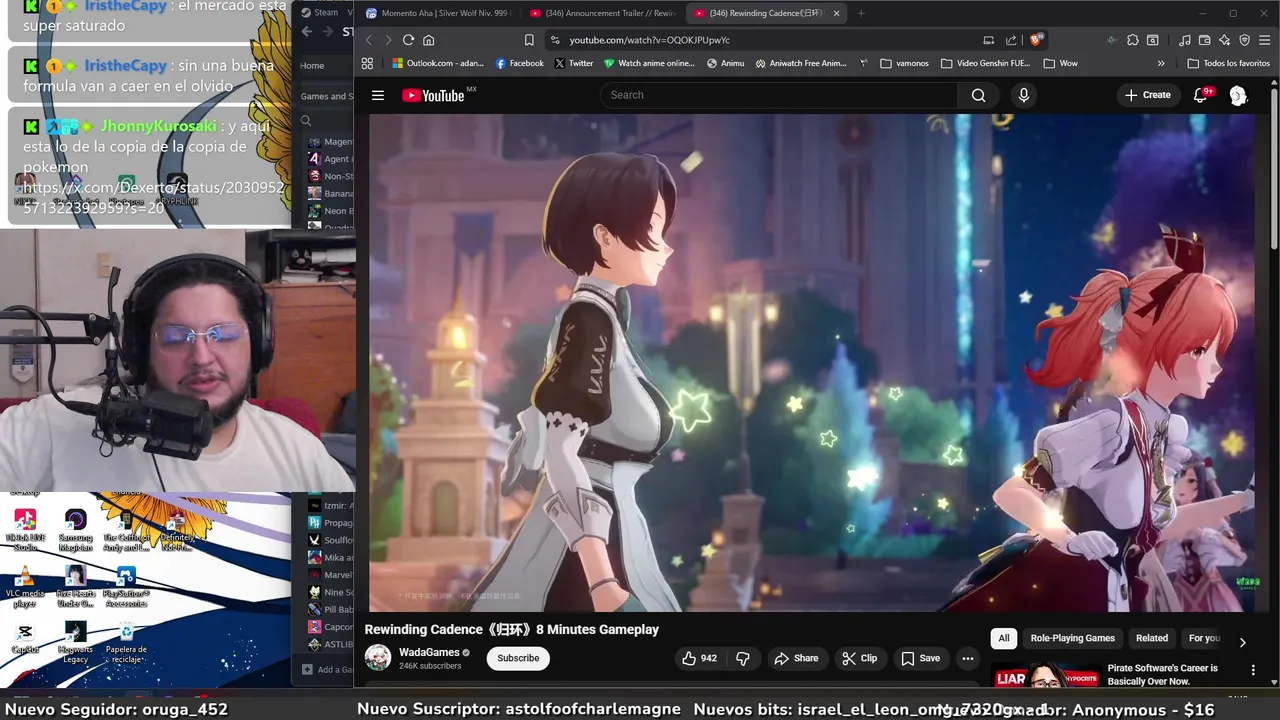Reload the page in the browser
Screen dimensions: 1280x720
tap(408, 40)
